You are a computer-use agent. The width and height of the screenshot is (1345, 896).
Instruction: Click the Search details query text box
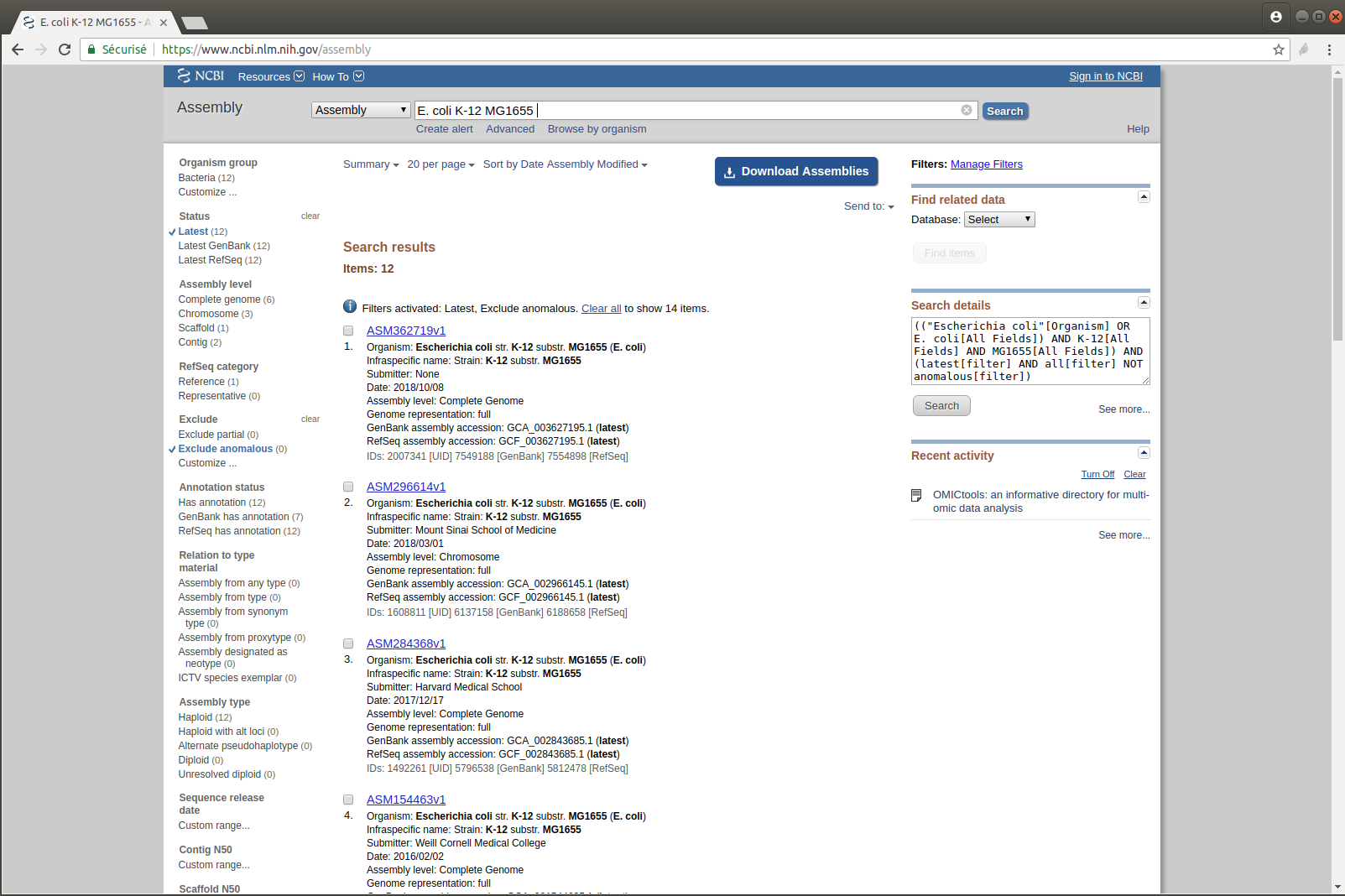1030,351
